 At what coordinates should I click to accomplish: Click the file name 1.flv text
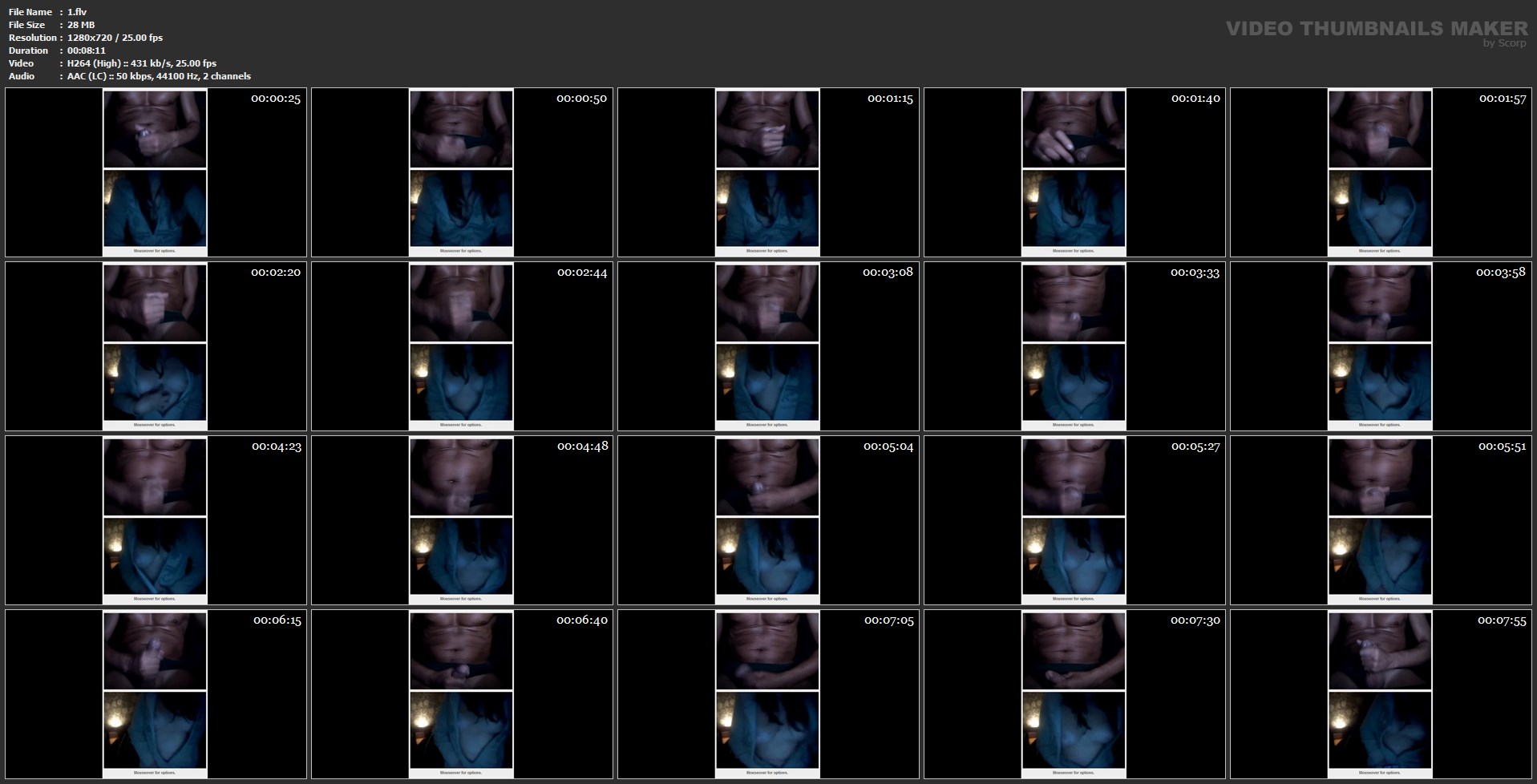coord(77,12)
